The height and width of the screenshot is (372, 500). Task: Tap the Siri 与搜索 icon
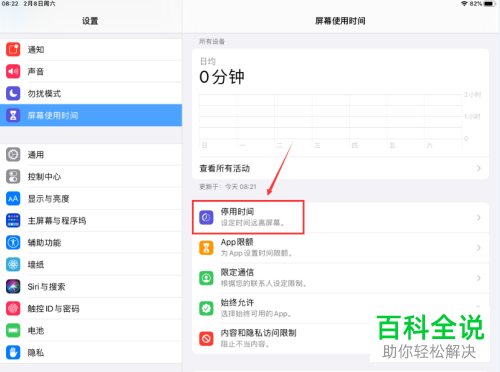pos(13,286)
